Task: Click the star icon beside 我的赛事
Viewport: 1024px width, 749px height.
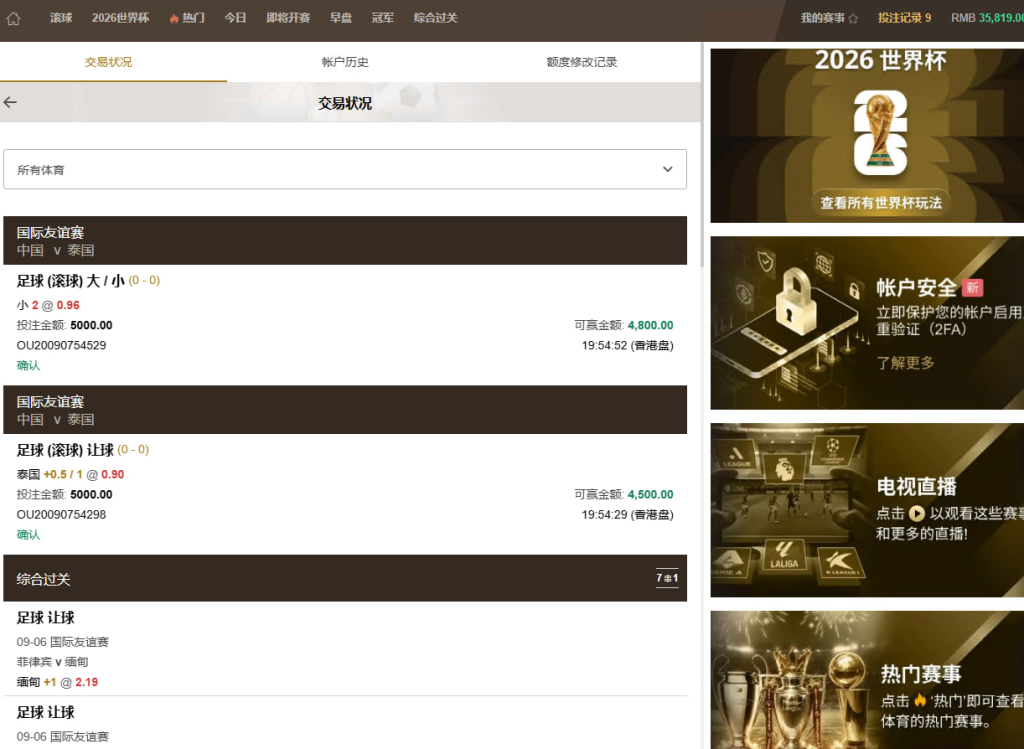Action: pyautogui.click(x=853, y=18)
